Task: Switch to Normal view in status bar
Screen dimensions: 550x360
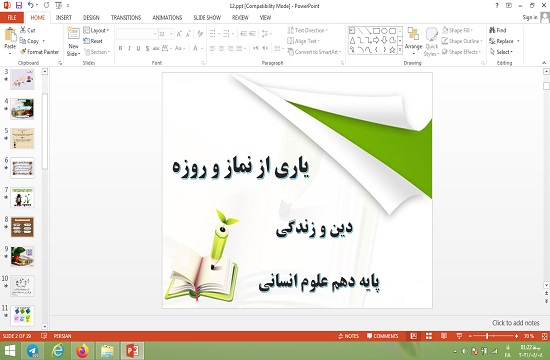Action: point(414,336)
